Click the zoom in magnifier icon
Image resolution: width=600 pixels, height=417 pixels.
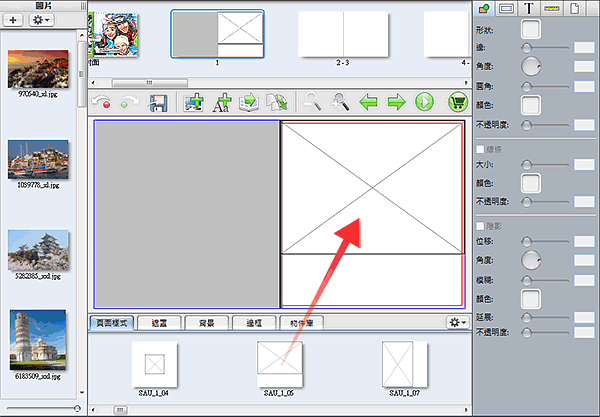point(340,102)
